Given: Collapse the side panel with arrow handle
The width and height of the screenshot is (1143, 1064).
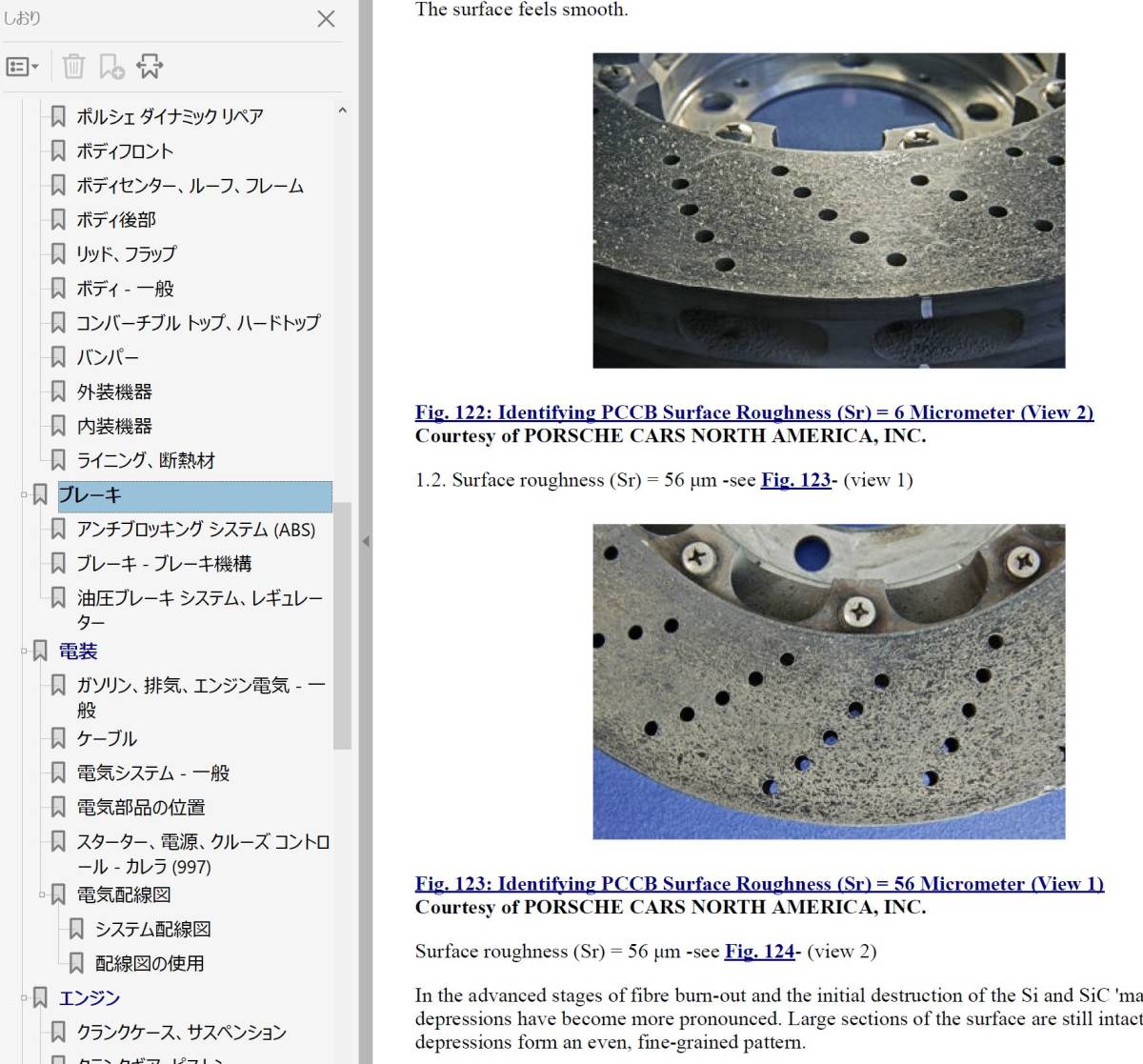Looking at the screenshot, I should 366,541.
